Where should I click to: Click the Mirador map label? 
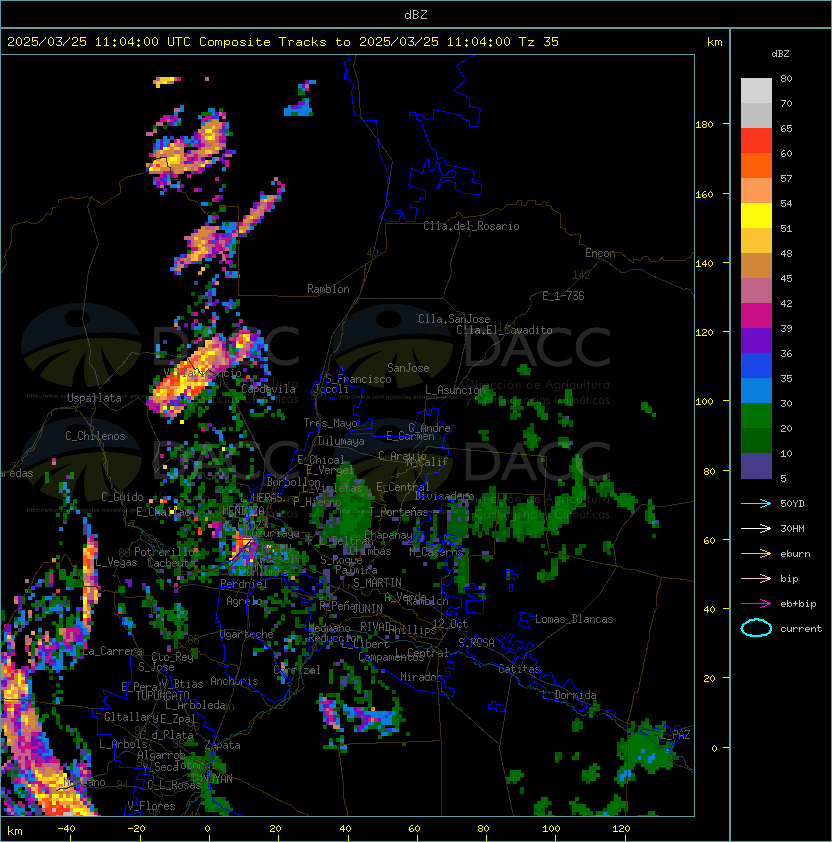pos(421,677)
